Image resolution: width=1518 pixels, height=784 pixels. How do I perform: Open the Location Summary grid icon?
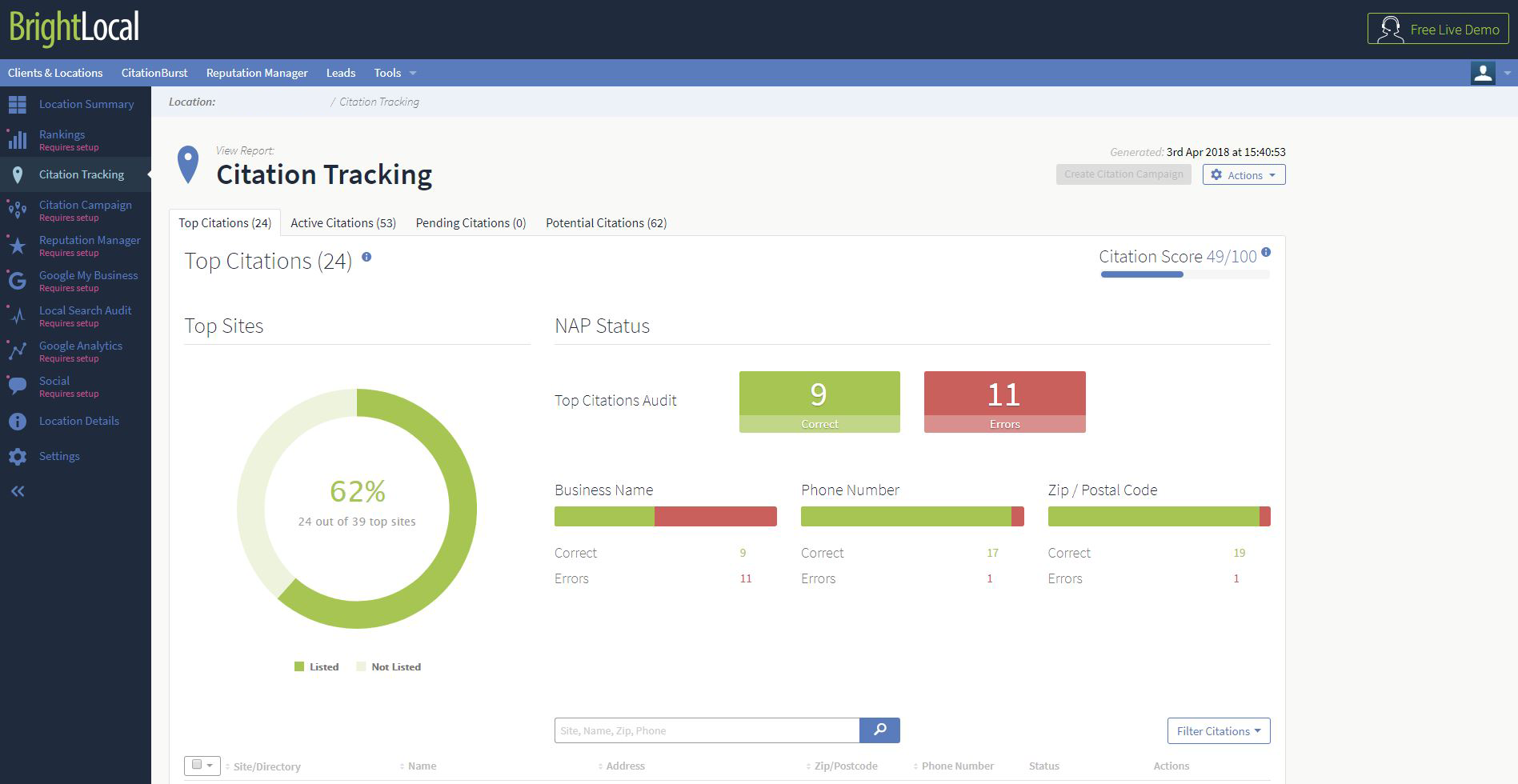point(18,105)
